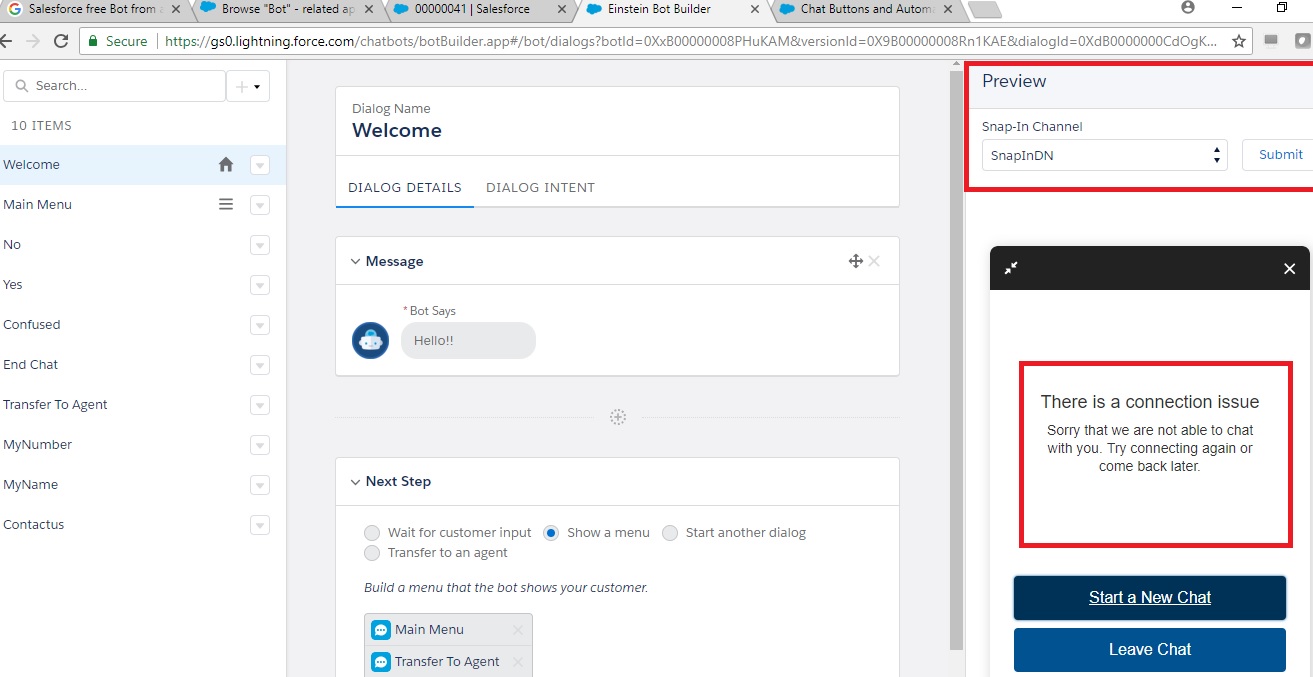
Task: Open dropdown arrow for Confused dialog
Action: (x=260, y=326)
